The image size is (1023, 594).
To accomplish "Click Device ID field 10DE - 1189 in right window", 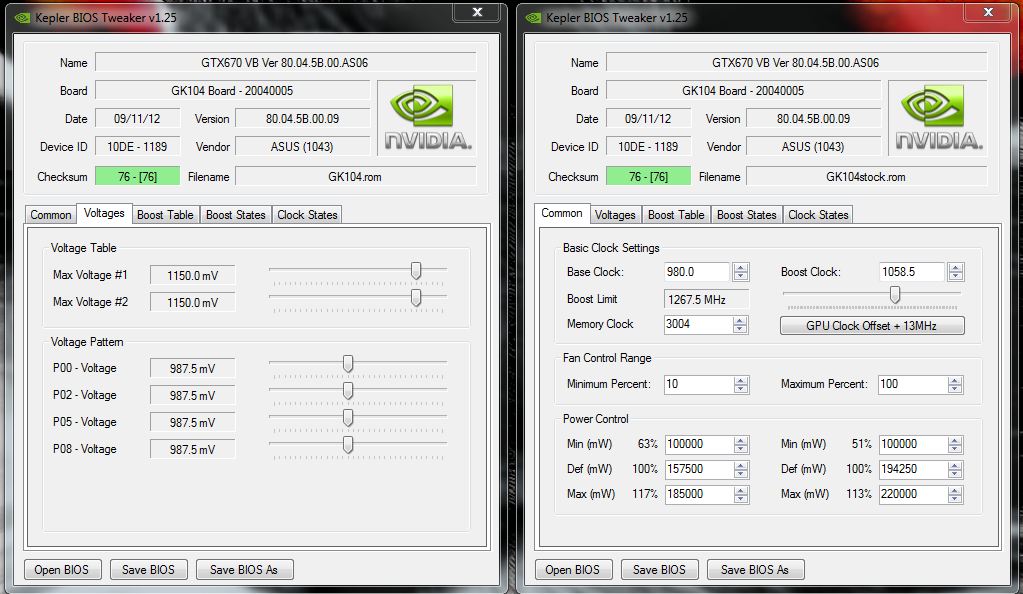I will [649, 147].
